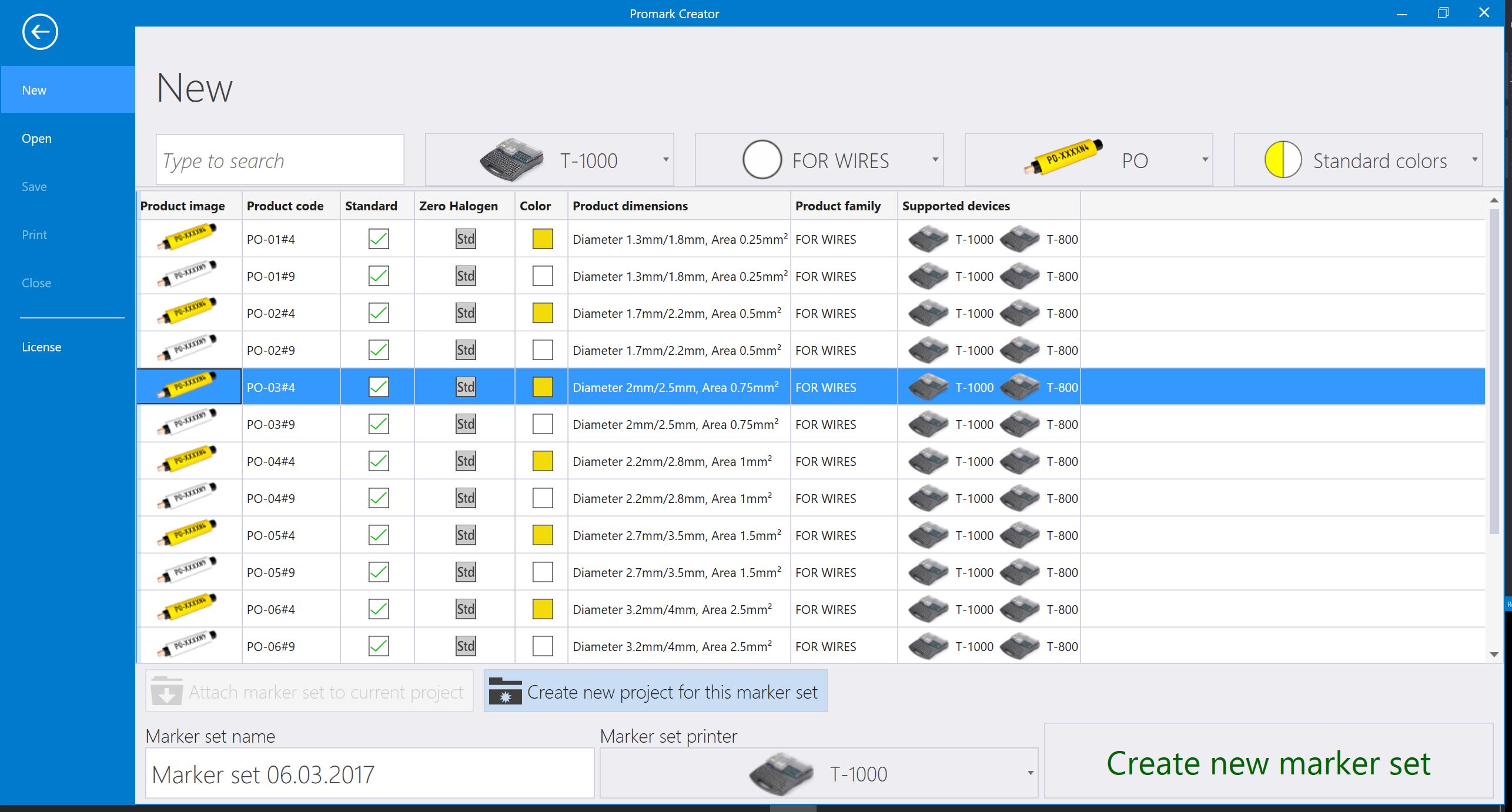Expand the FOR WIRES category dropdown arrow

(x=935, y=160)
